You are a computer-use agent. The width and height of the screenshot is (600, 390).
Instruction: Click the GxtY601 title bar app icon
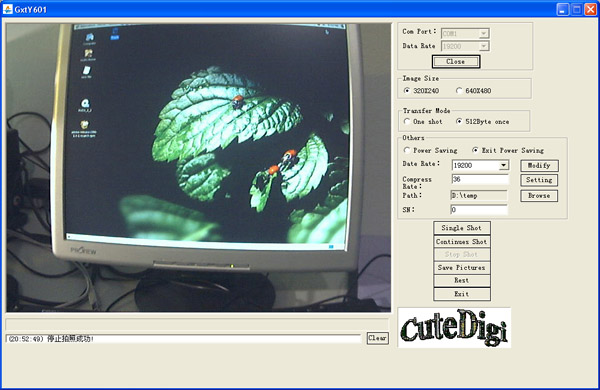(x=7, y=9)
